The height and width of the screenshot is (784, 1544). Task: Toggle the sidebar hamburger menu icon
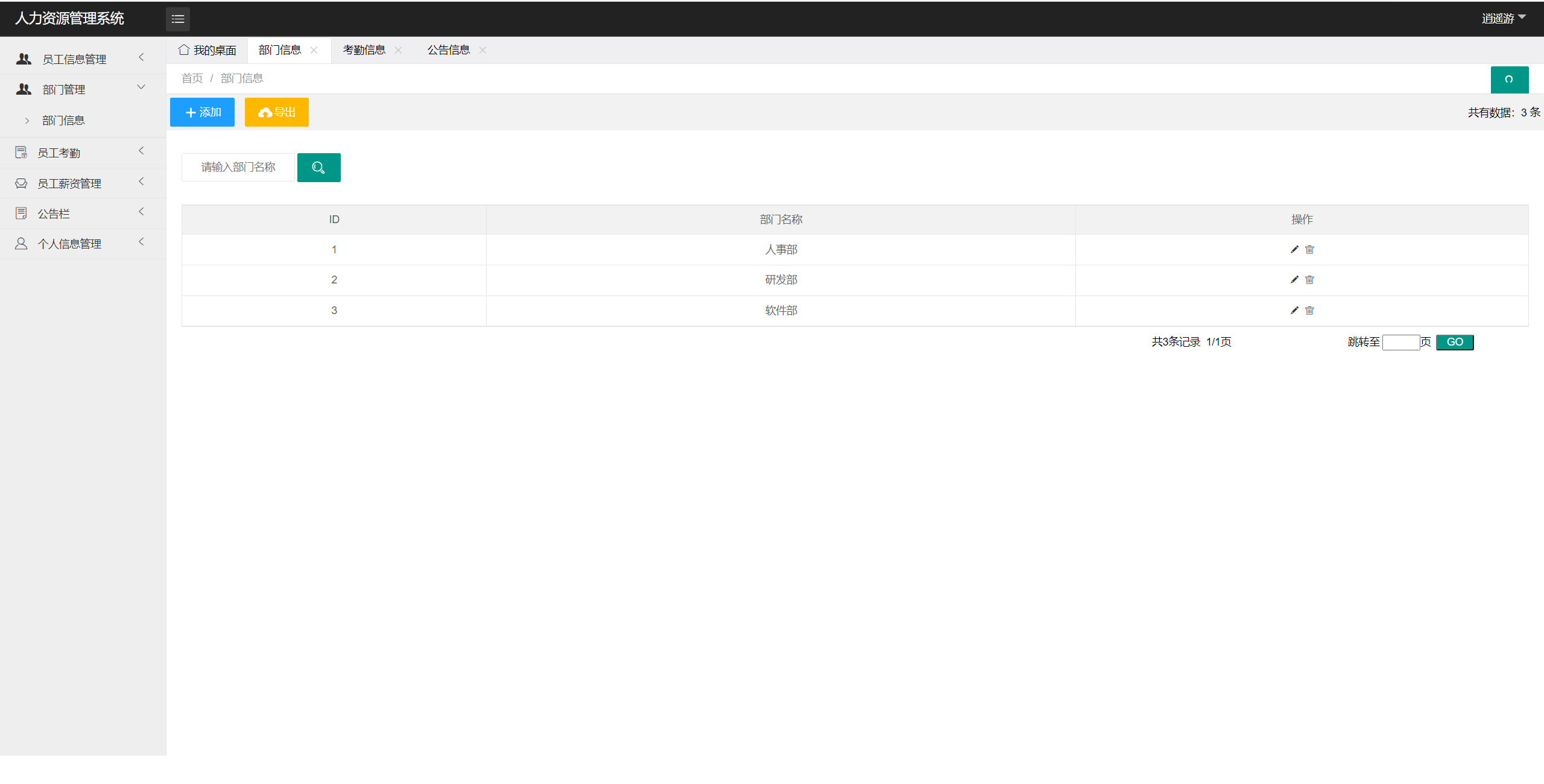point(178,19)
